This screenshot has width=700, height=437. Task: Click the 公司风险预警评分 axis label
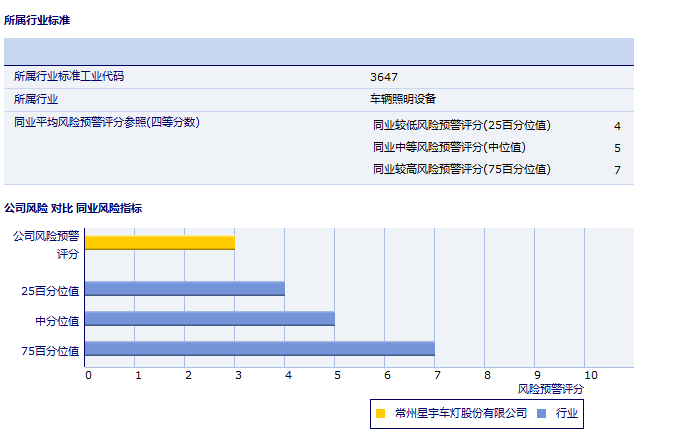pyautogui.click(x=45, y=245)
